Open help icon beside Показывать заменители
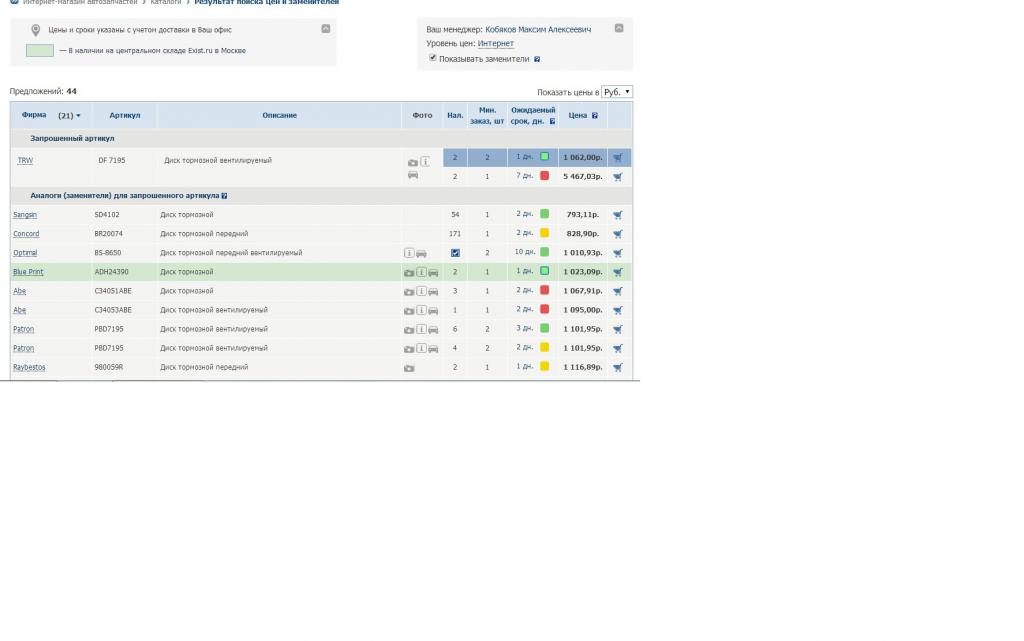The height and width of the screenshot is (641, 1024). pyautogui.click(x=537, y=59)
